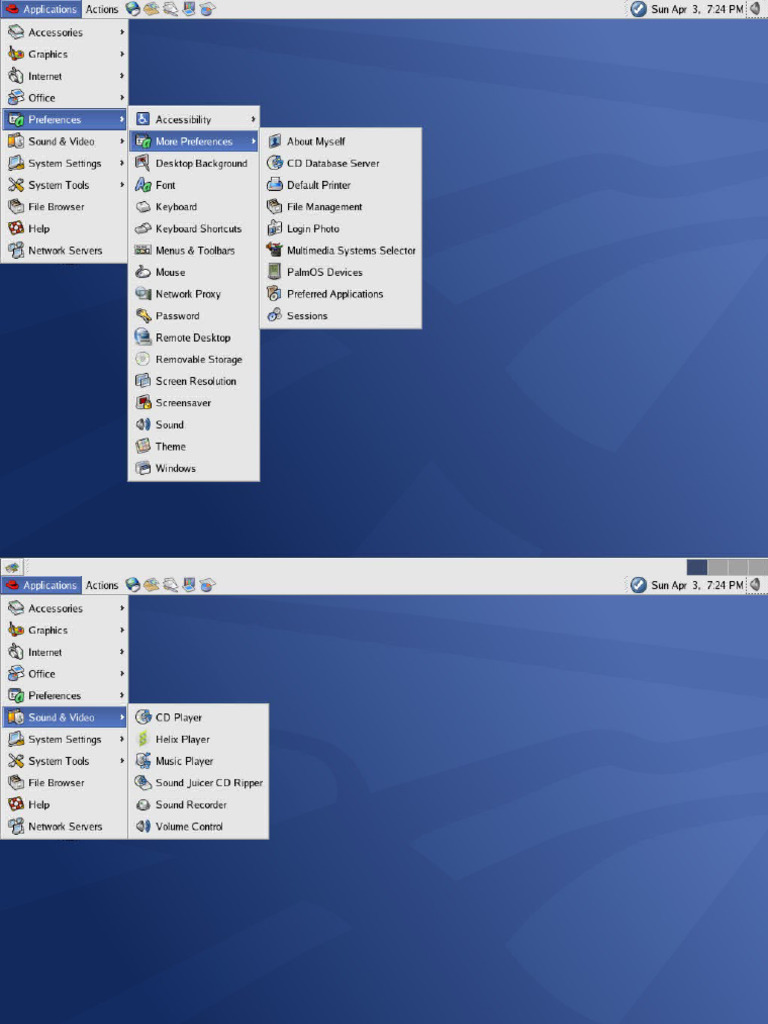Image resolution: width=768 pixels, height=1024 pixels.
Task: Open the Login Photo setting
Action: (x=340, y=229)
